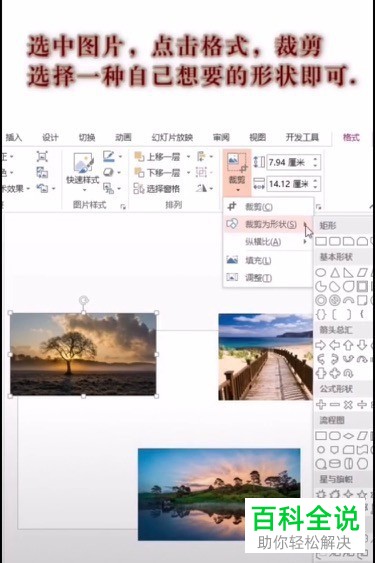The width and height of the screenshot is (375, 563).
Task: Open the picture border dropdown arrow
Action: click(120, 157)
